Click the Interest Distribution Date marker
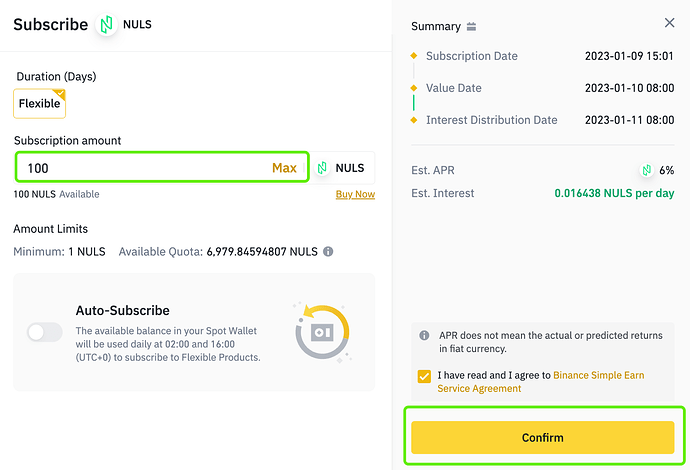This screenshot has width=690, height=470. click(414, 120)
